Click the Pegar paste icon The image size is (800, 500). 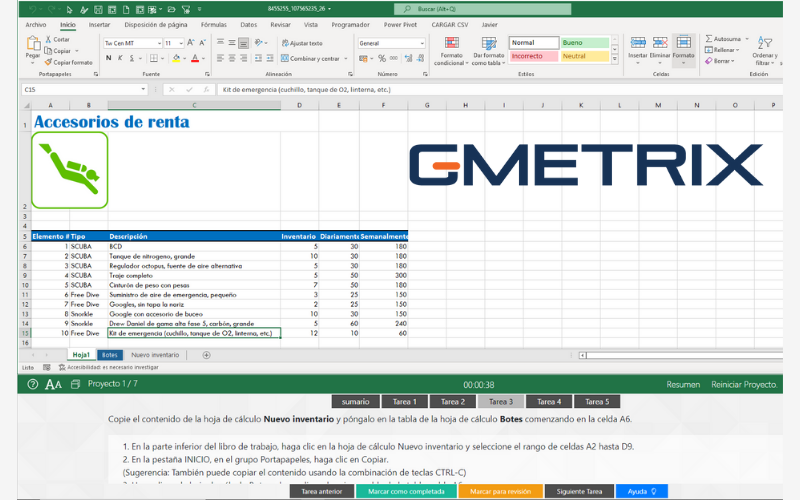[33, 44]
